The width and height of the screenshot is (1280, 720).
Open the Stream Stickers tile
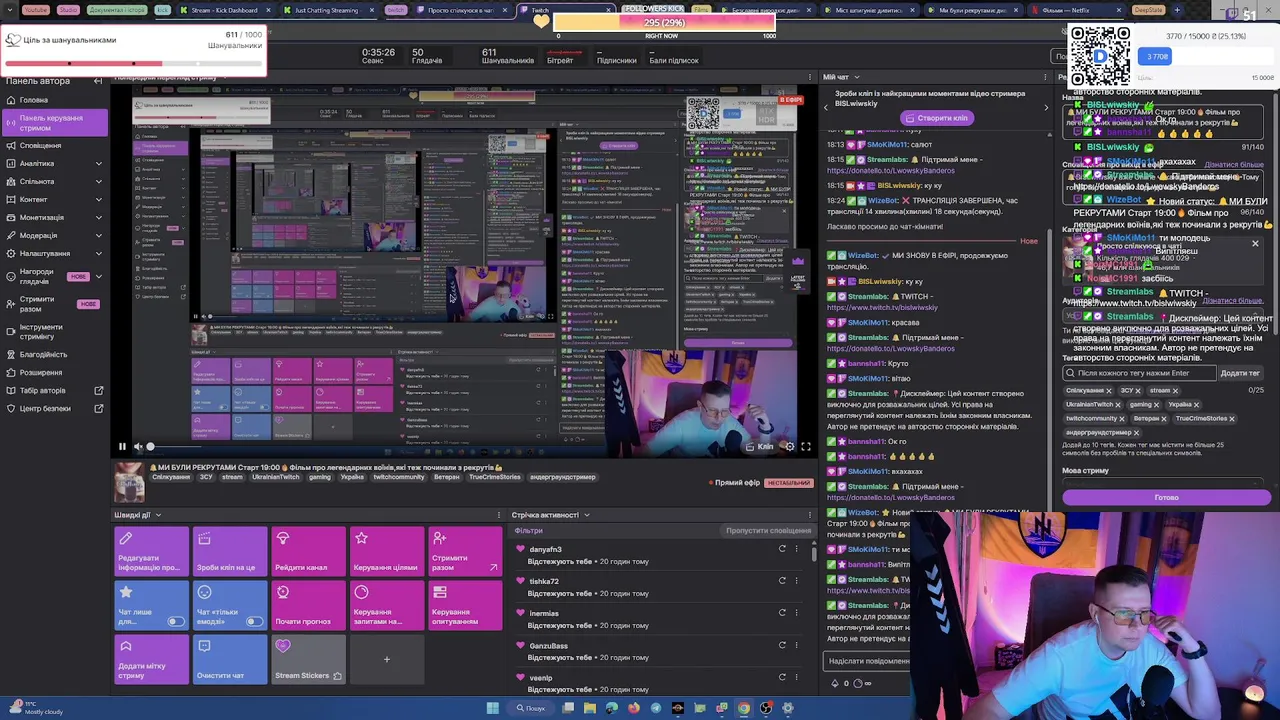pos(308,660)
